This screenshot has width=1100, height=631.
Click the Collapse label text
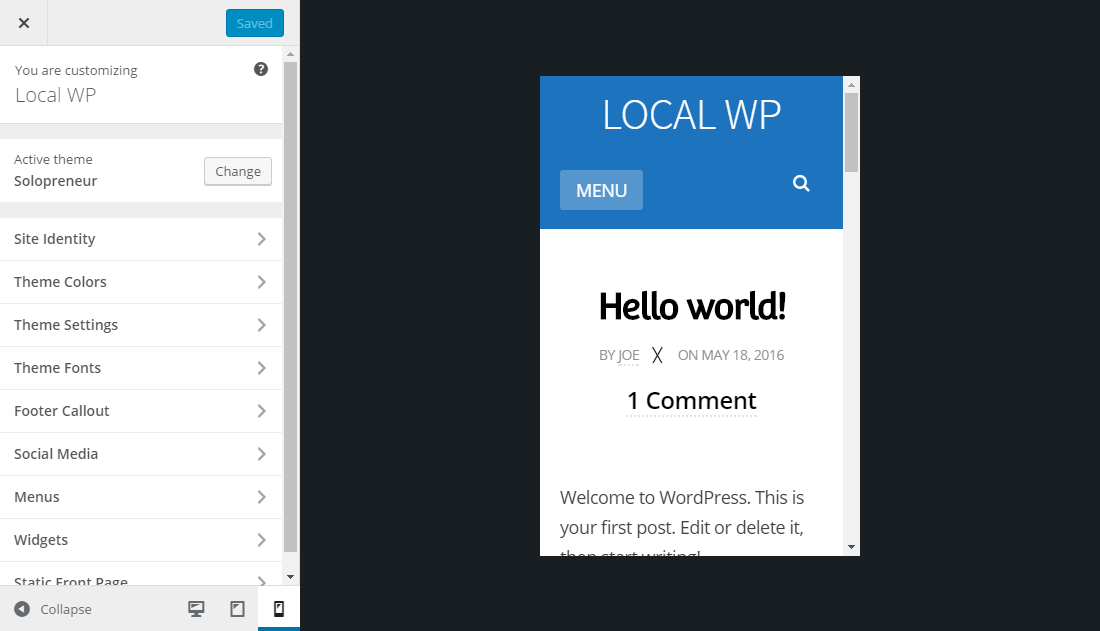66,609
